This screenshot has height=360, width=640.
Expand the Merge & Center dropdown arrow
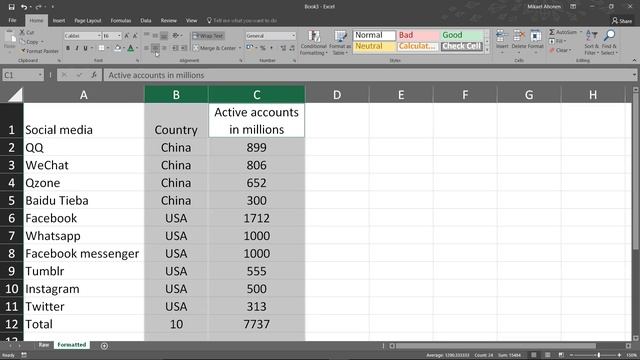240,48
